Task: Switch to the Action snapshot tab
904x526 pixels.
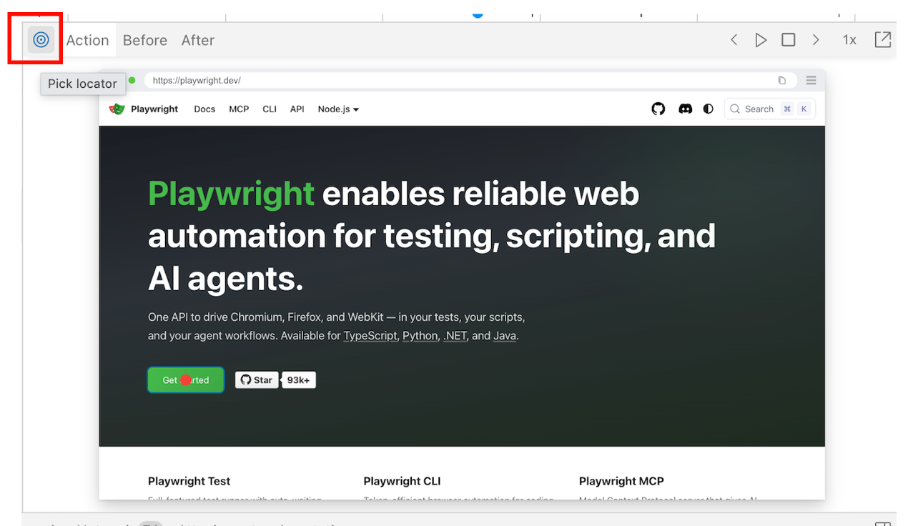Action: [88, 40]
